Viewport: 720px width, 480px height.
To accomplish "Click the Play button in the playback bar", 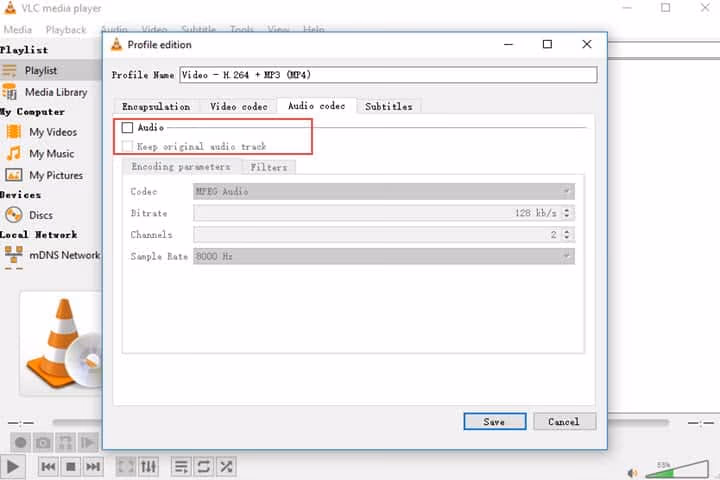I will pyautogui.click(x=13, y=466).
